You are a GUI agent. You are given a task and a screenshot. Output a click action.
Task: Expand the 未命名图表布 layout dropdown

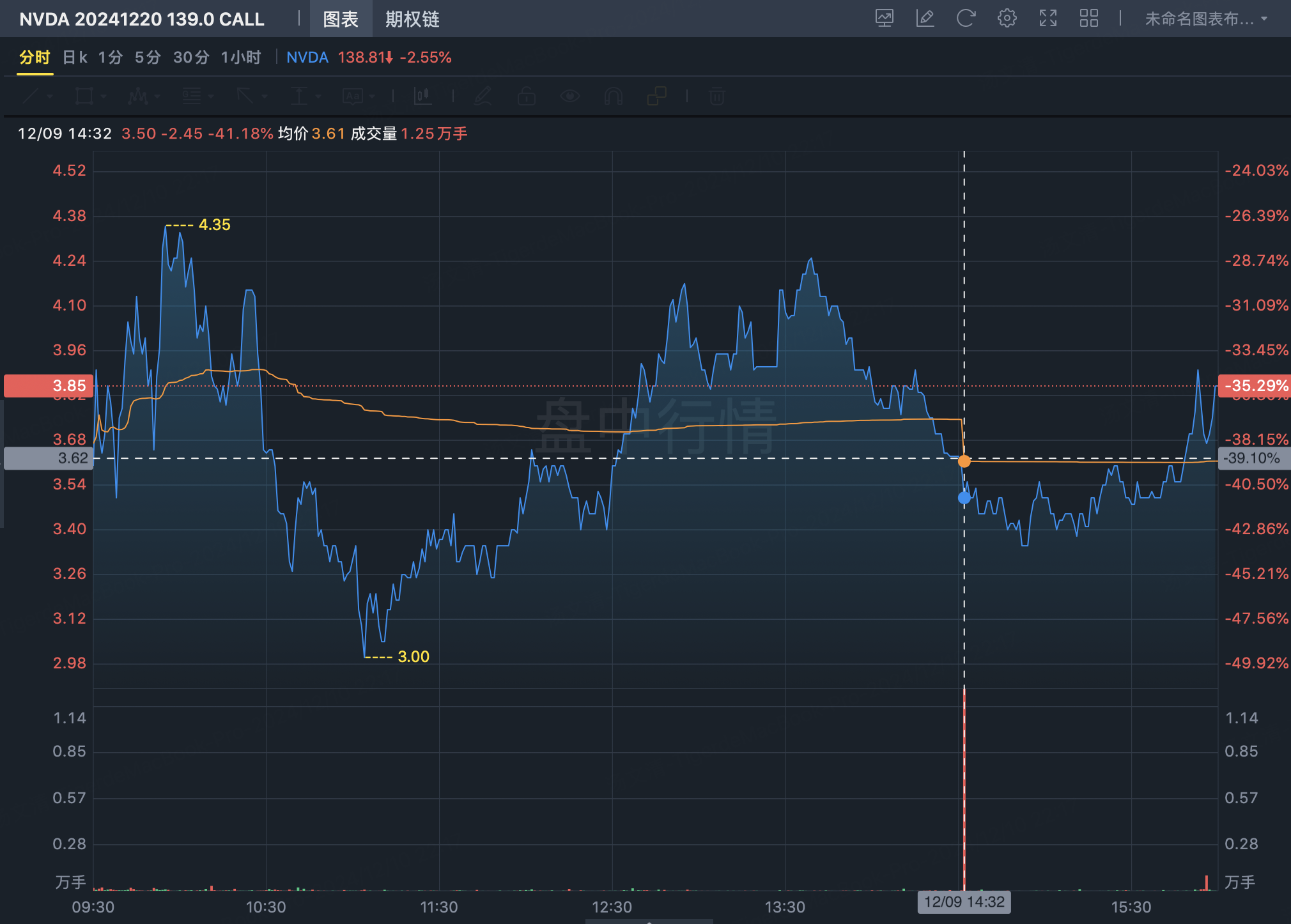pos(1205,19)
